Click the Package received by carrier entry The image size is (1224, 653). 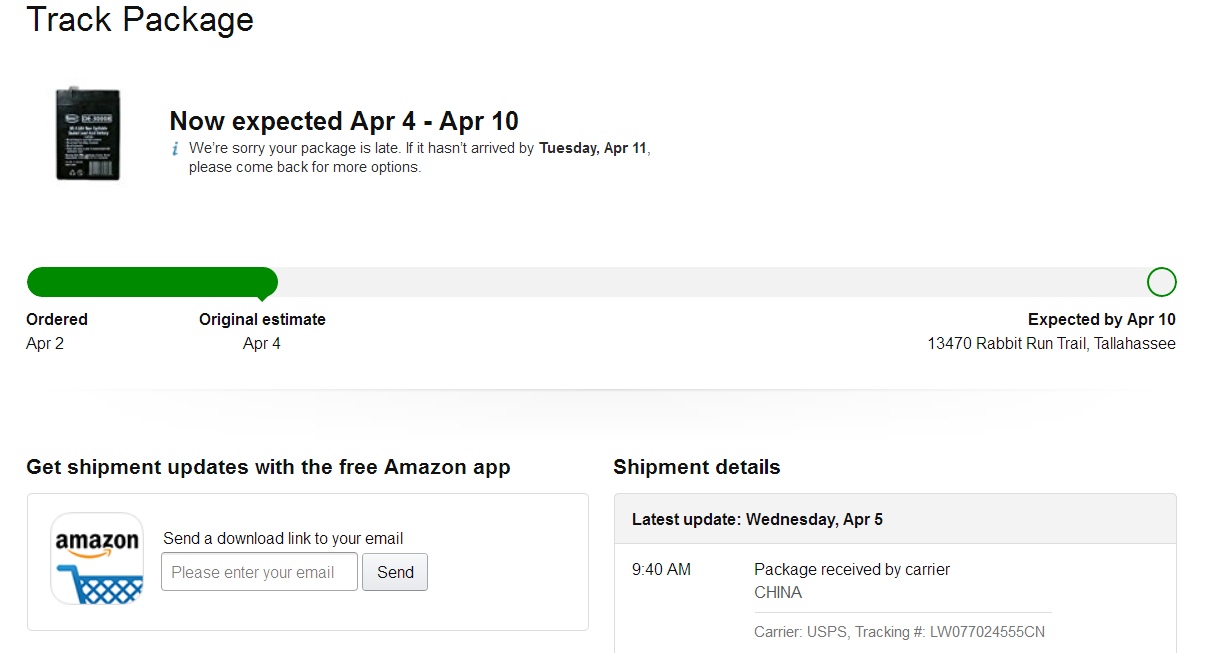852,581
